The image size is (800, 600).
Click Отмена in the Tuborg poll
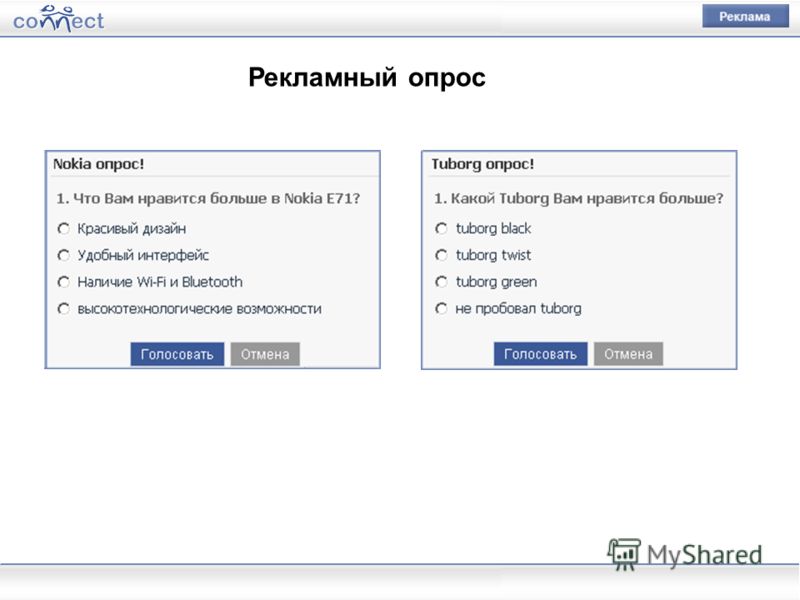tap(628, 354)
